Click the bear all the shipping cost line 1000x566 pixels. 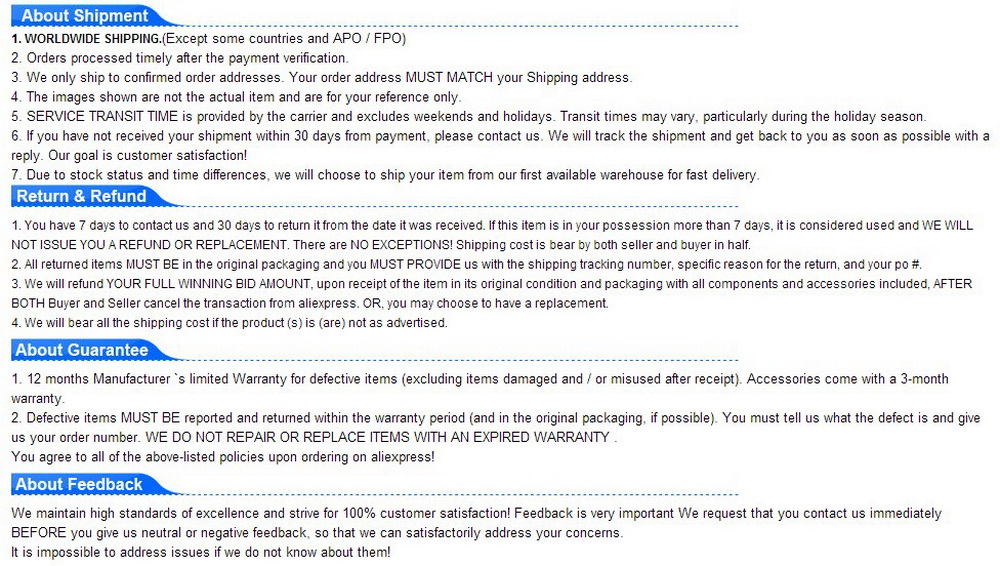click(x=230, y=322)
